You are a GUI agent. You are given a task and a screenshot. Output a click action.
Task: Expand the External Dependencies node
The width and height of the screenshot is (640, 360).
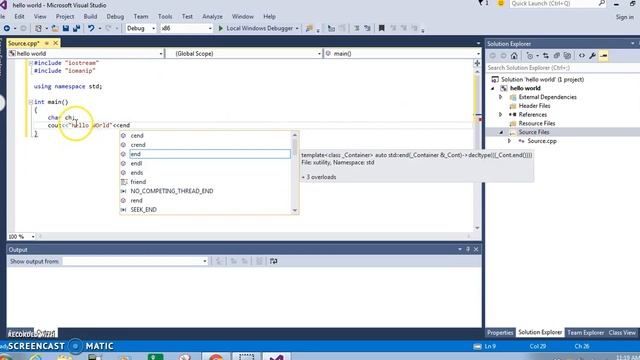[x=500, y=97]
